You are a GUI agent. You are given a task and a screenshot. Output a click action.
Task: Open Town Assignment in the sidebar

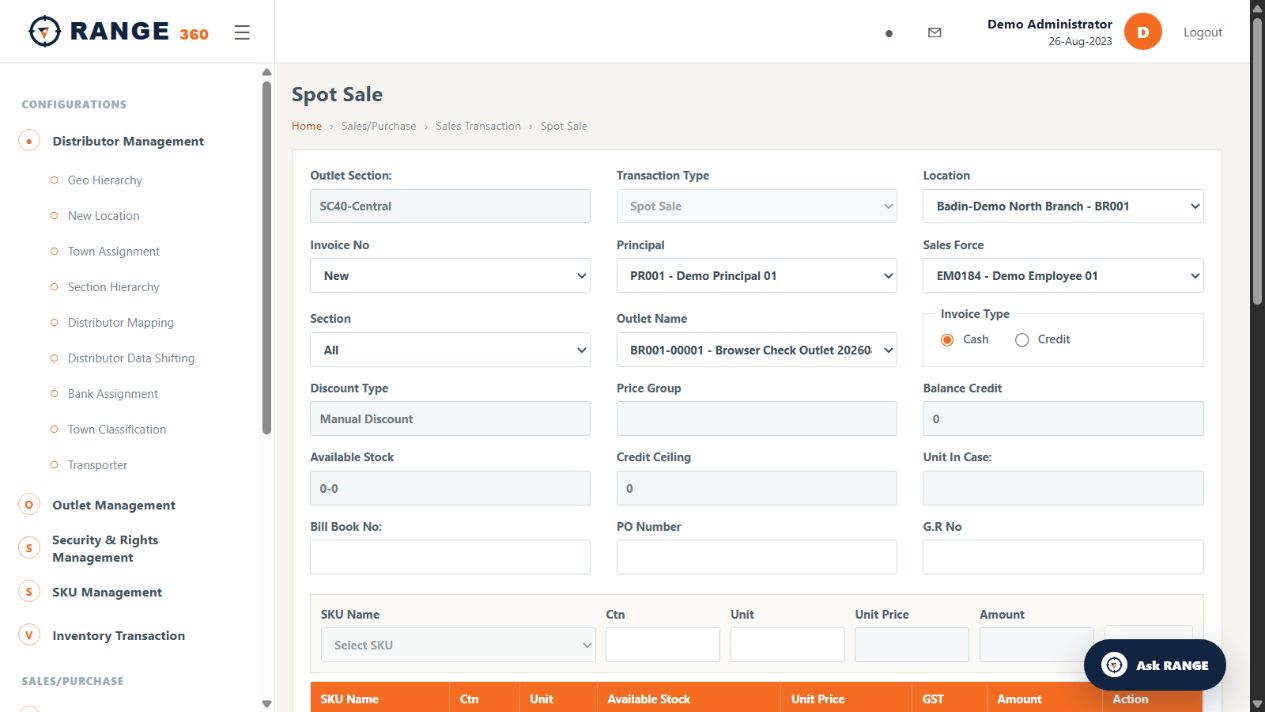click(x=114, y=252)
